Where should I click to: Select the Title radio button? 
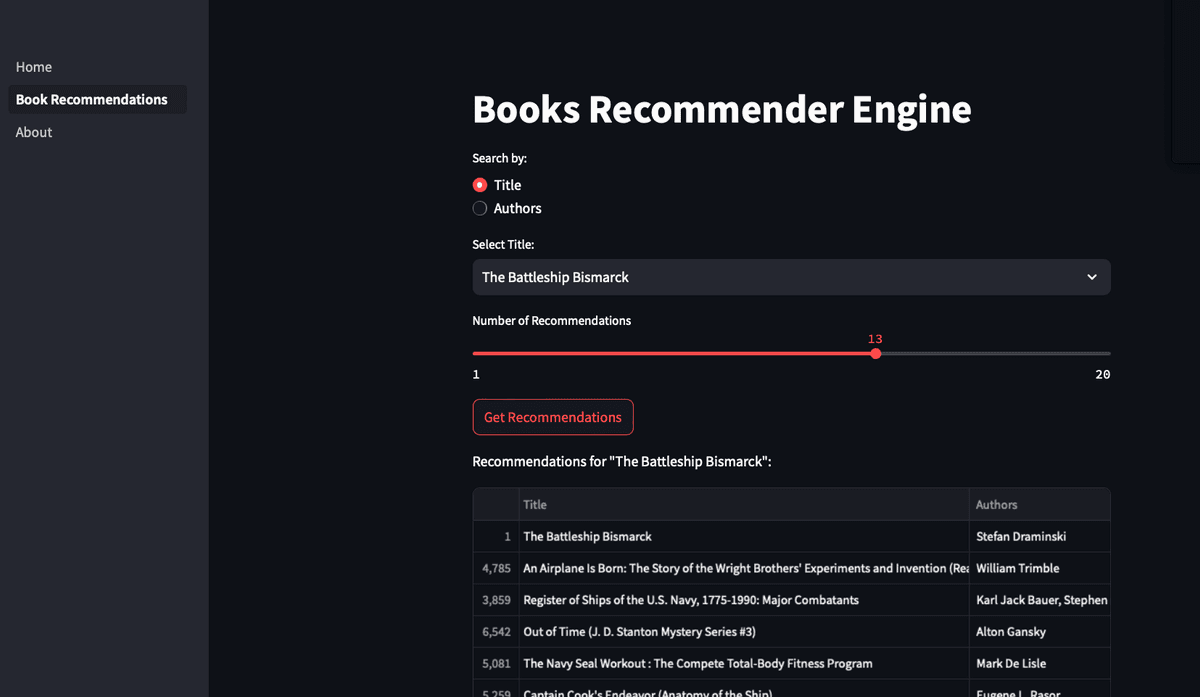(480, 185)
